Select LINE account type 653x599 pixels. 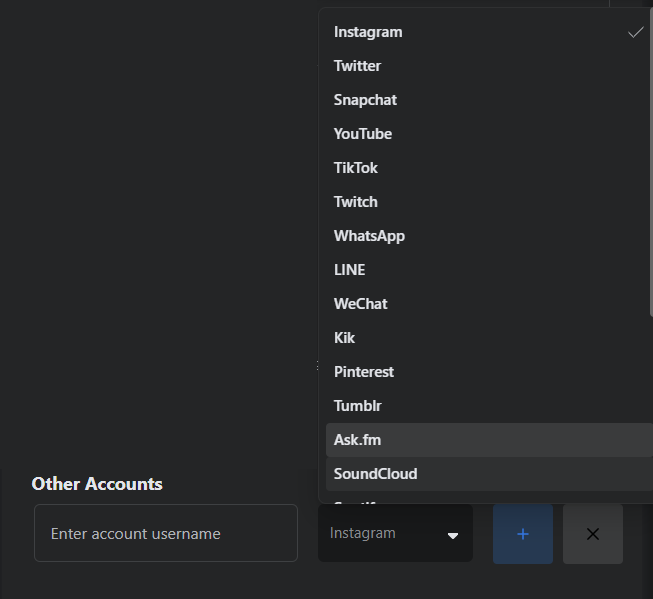[489, 270]
